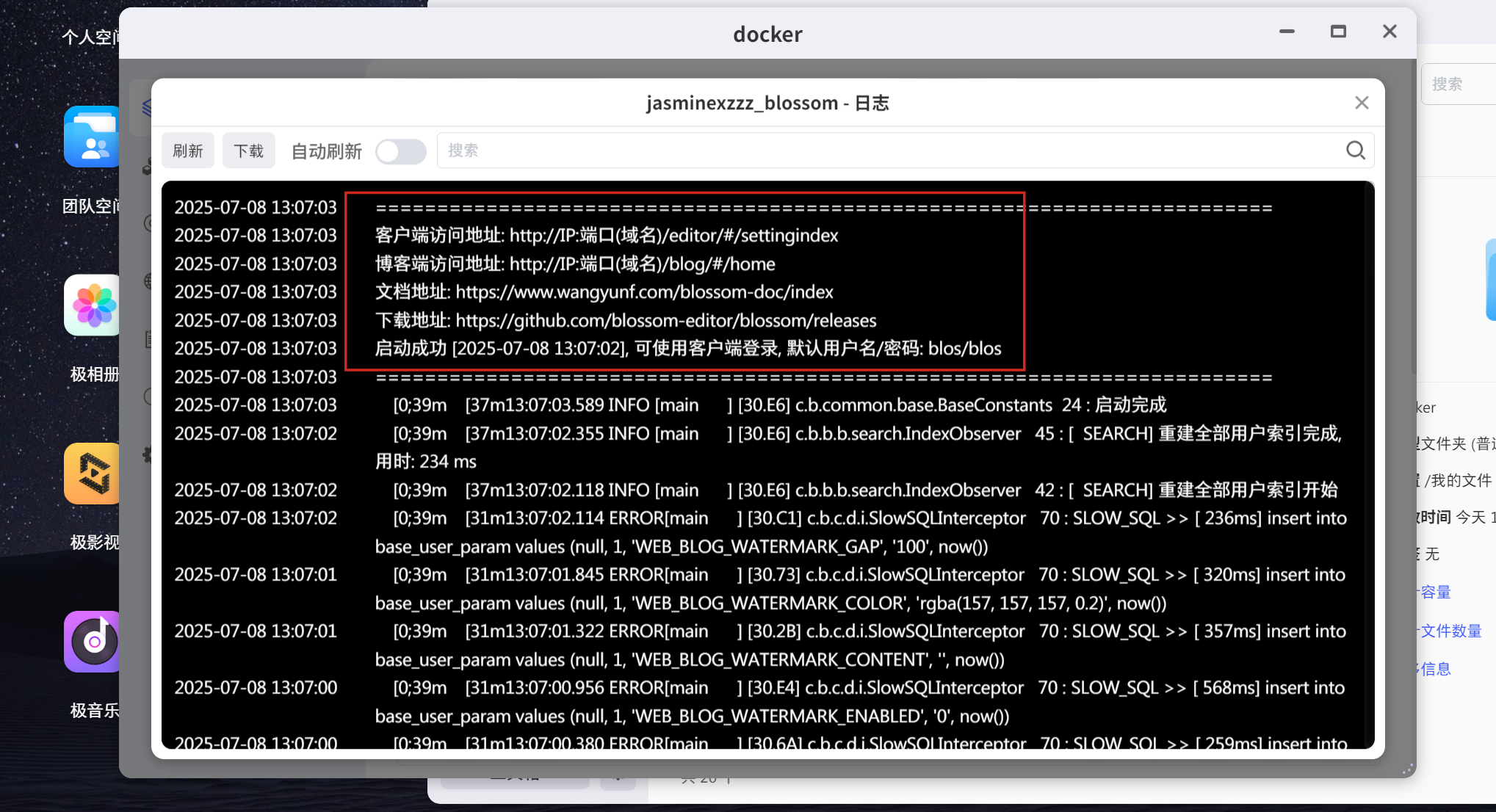Open the 极音乐 music app icon

92,642
